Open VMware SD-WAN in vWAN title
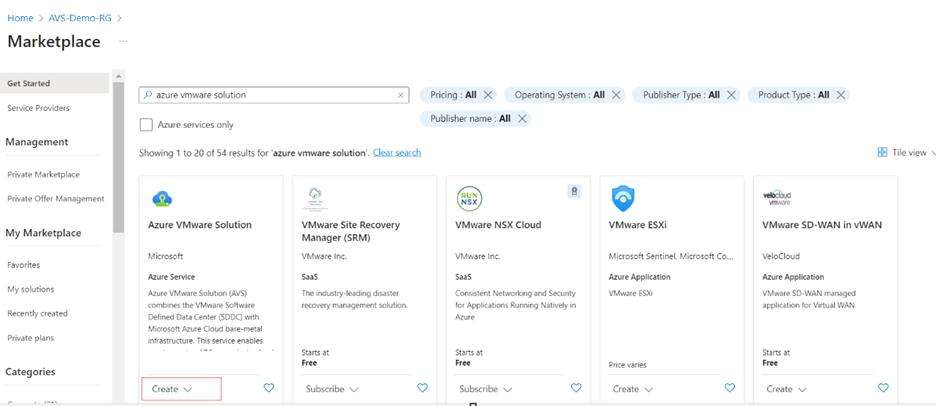936x406 pixels. click(822, 225)
